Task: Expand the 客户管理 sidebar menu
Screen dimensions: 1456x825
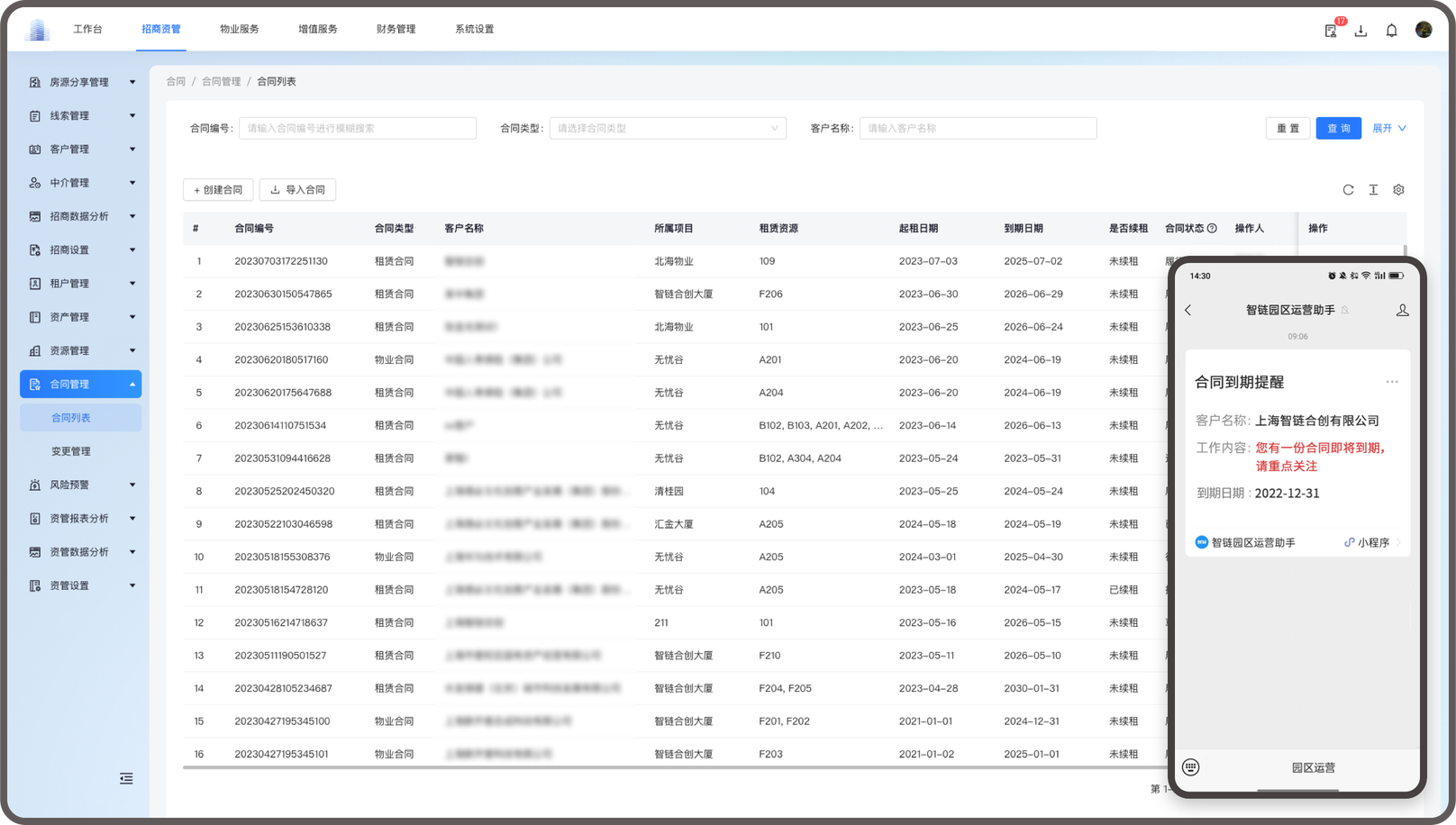Action: [81, 150]
